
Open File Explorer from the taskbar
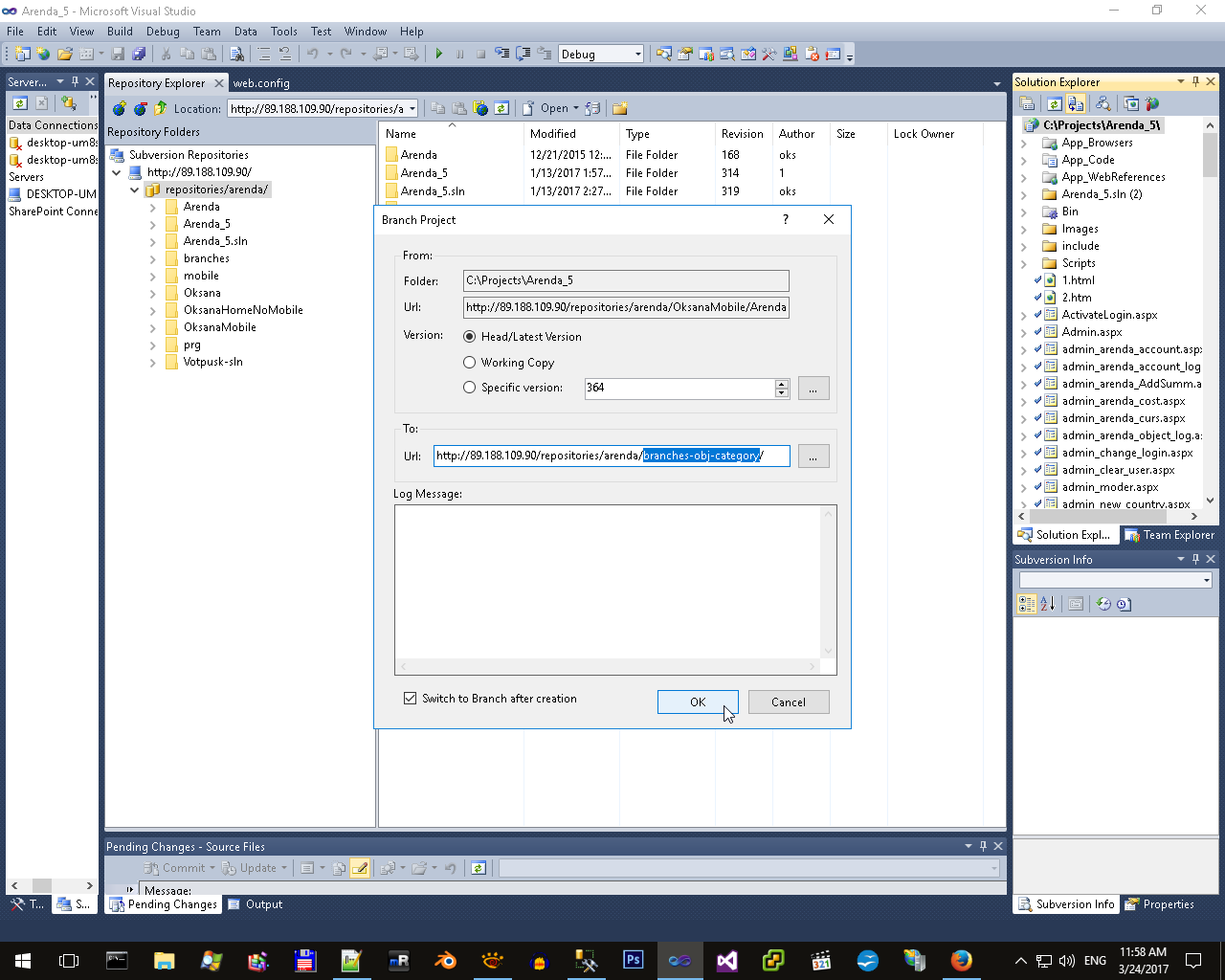164,960
